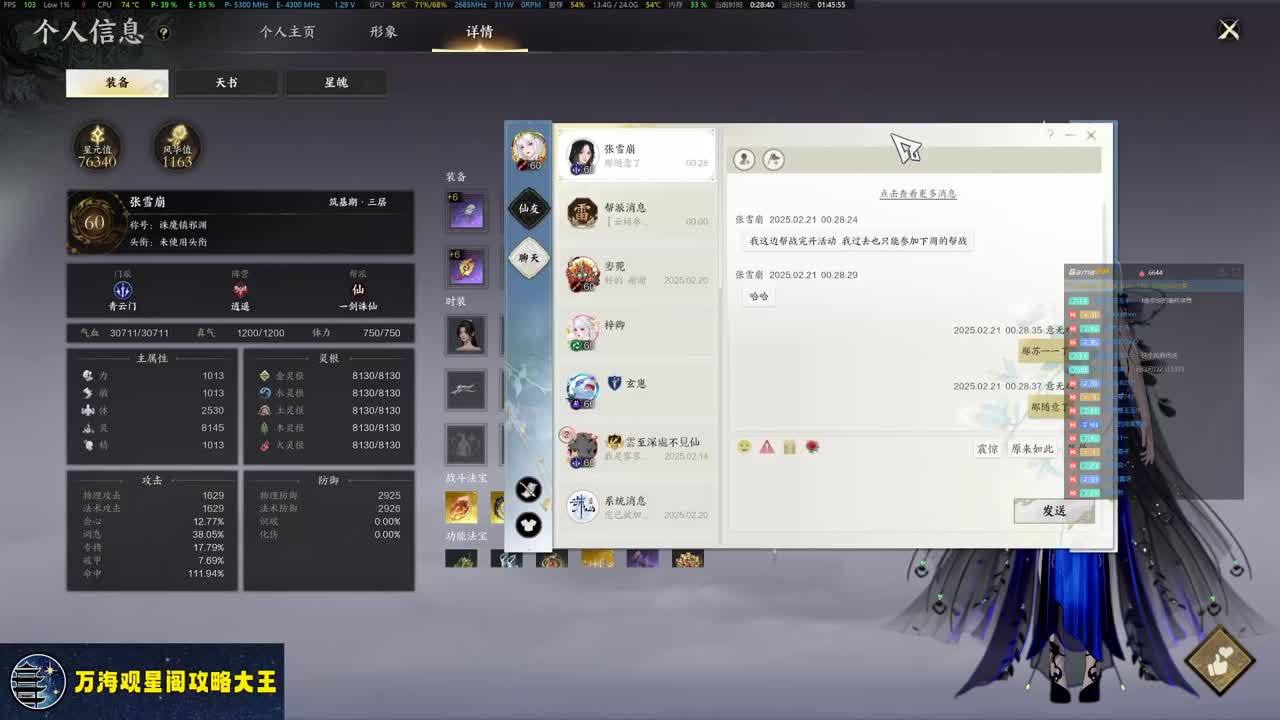1280x720 pixels.
Task: Click the shirt icon in chat sidebar
Action: coord(529,523)
